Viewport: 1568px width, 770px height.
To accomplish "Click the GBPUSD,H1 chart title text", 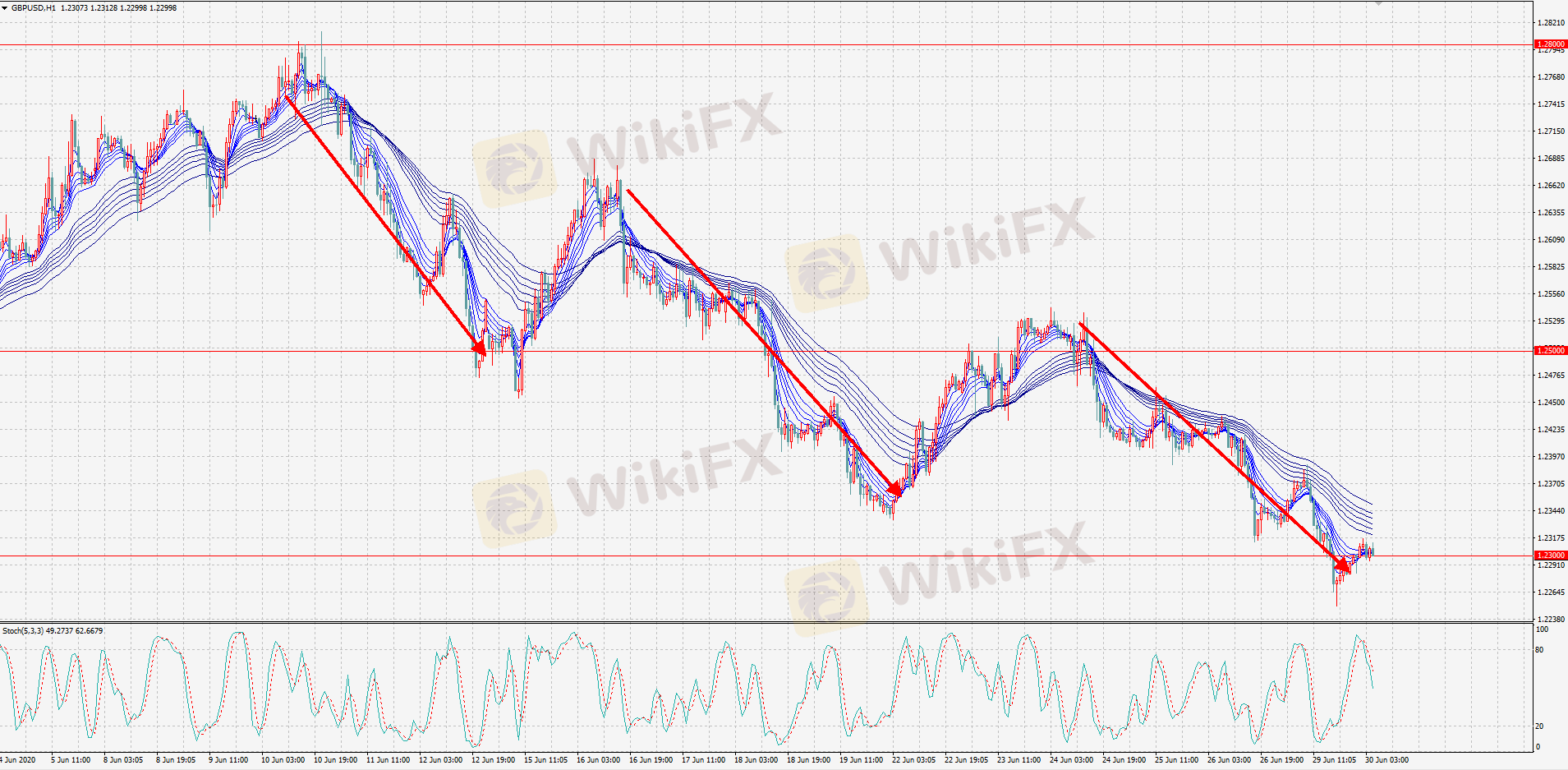I will (34, 8).
